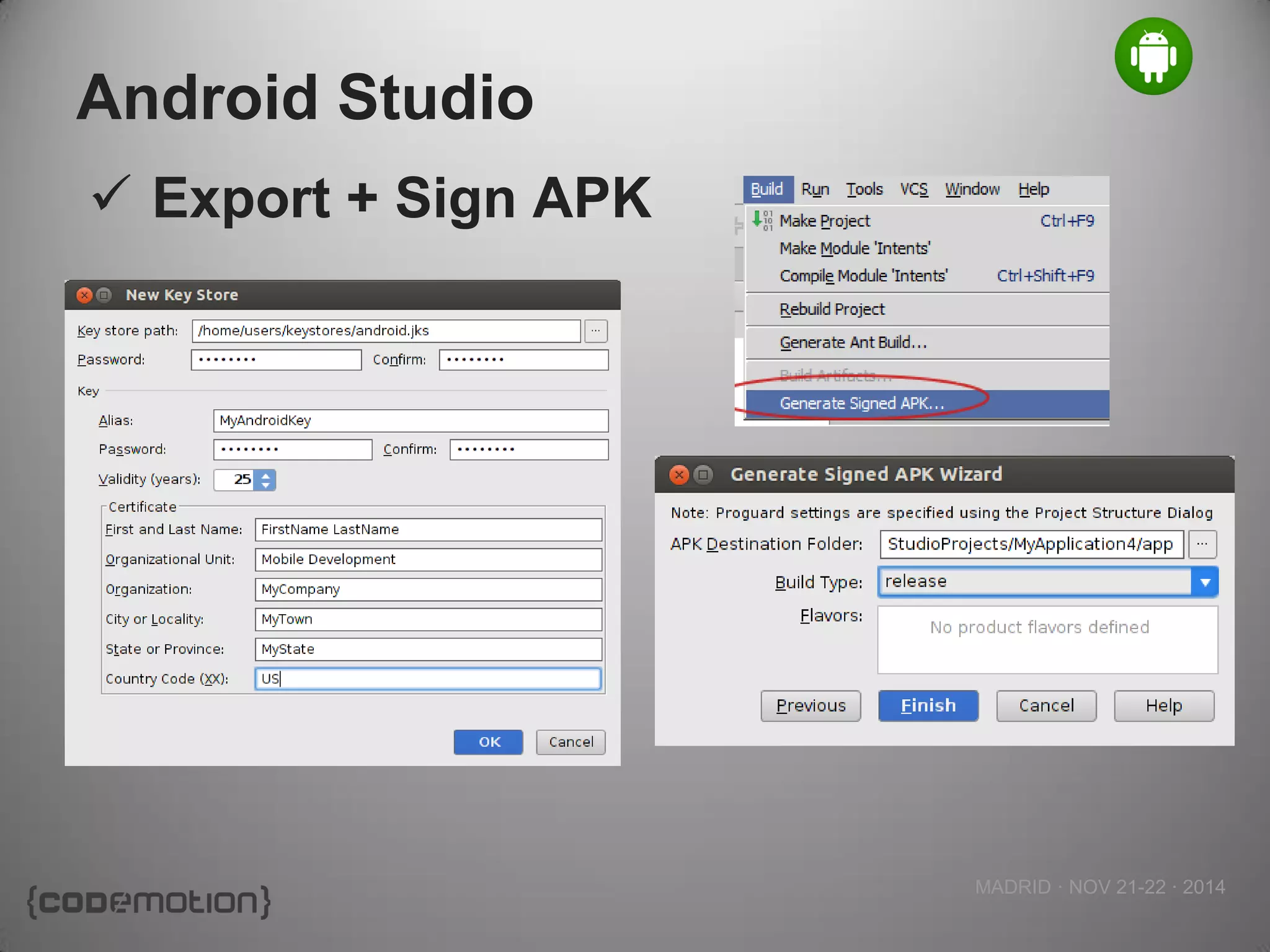Choose Make Module 'Intents' entry
This screenshot has height=952, width=1270.
(x=928, y=248)
